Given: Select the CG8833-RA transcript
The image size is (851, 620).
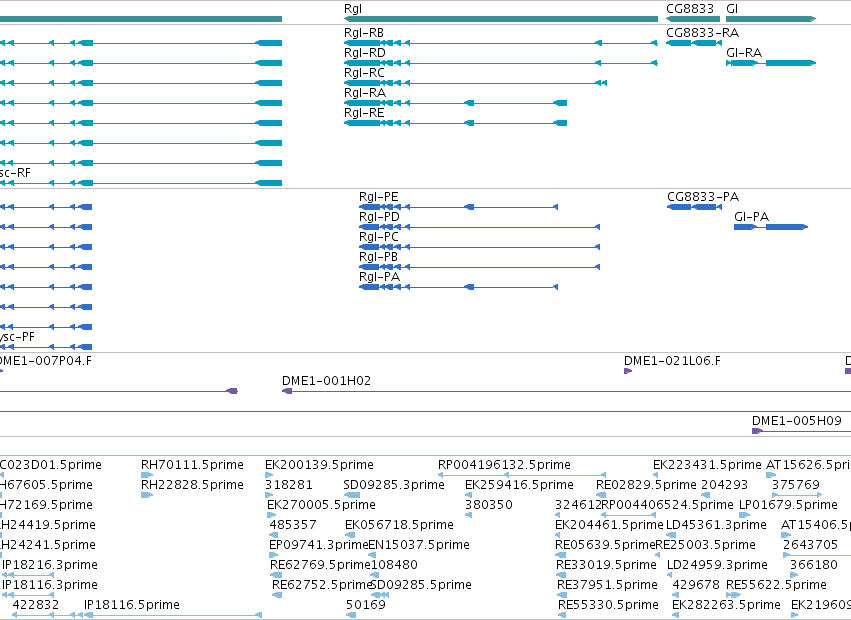Looking at the screenshot, I should 693,43.
